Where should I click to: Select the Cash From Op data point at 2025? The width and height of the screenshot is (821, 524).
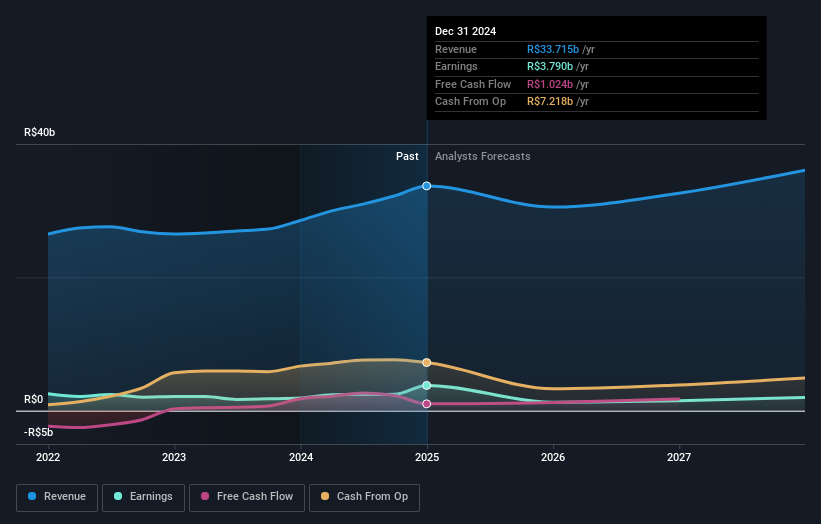pos(427,363)
